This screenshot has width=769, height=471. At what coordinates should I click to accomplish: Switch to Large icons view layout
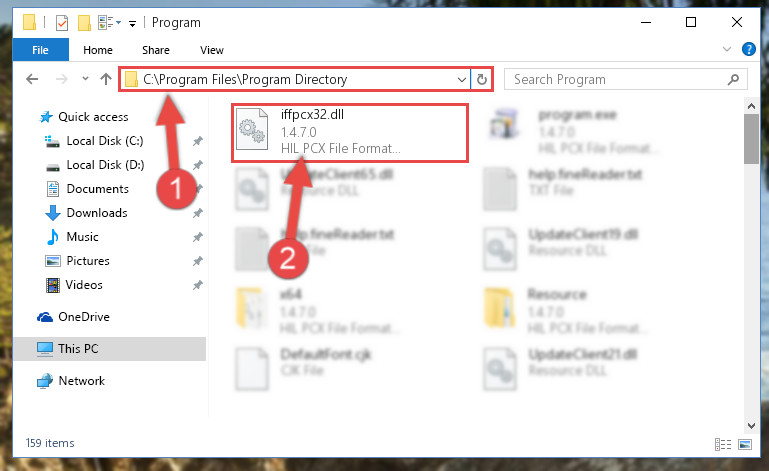[744, 444]
